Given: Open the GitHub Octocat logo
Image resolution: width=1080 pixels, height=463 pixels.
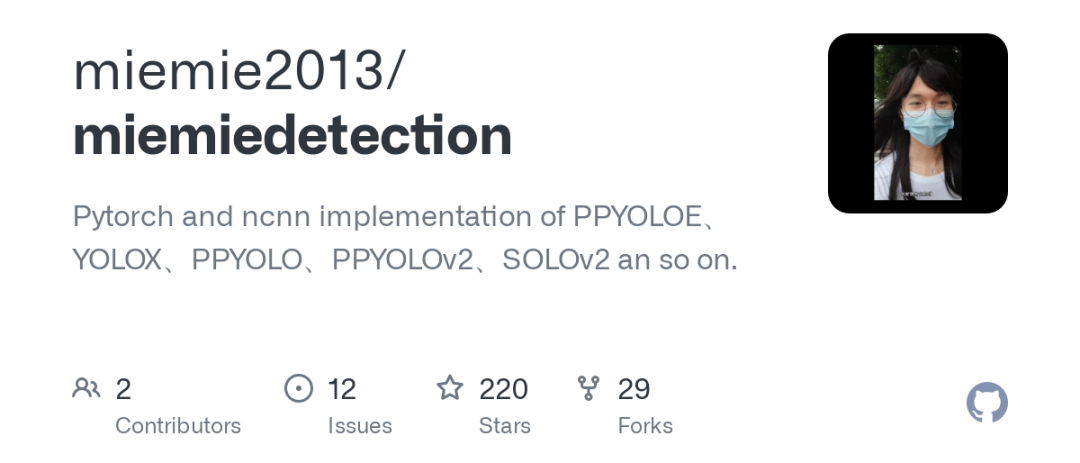Looking at the screenshot, I should tap(987, 403).
